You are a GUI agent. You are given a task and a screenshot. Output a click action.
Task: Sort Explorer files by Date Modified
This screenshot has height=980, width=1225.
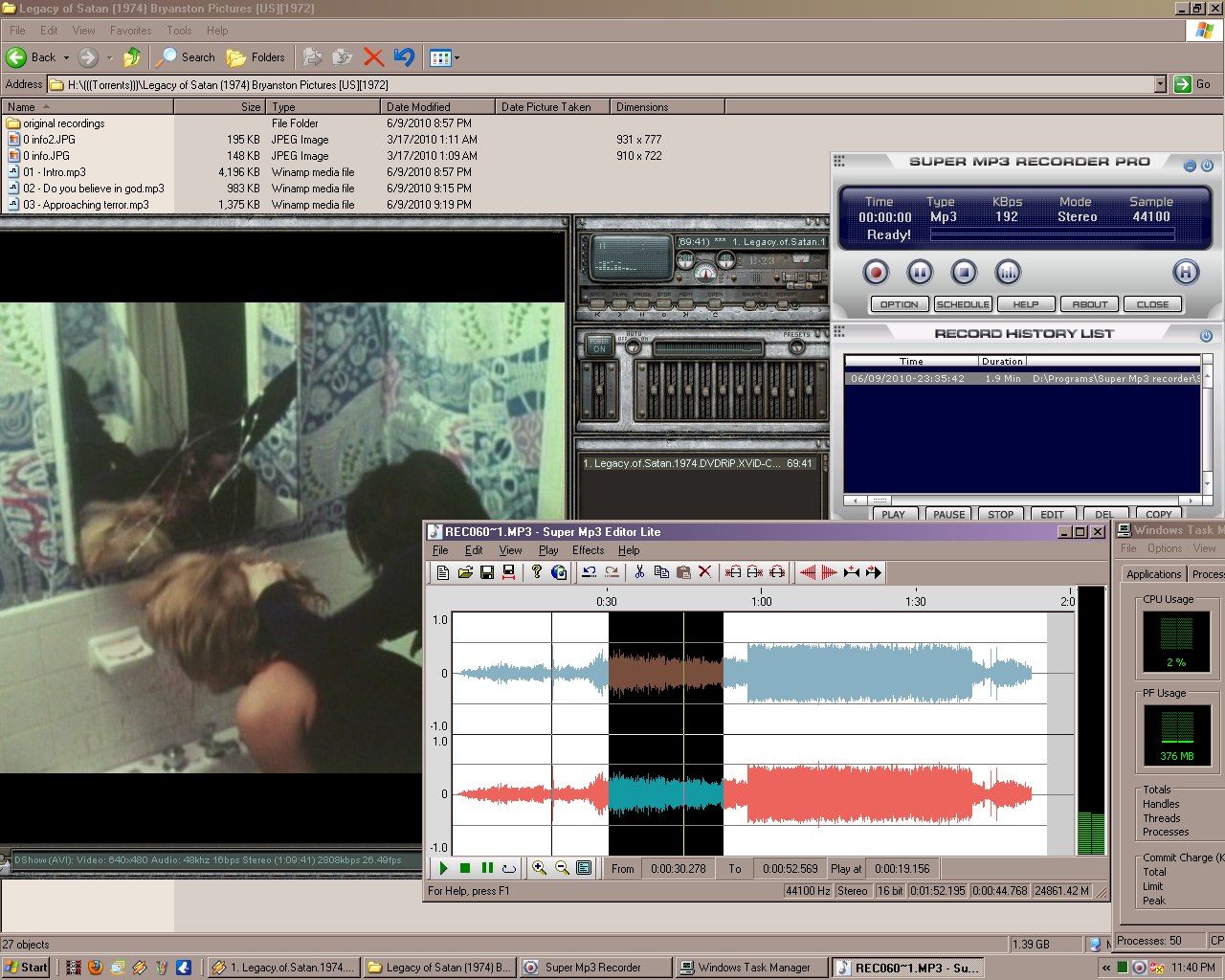437,106
